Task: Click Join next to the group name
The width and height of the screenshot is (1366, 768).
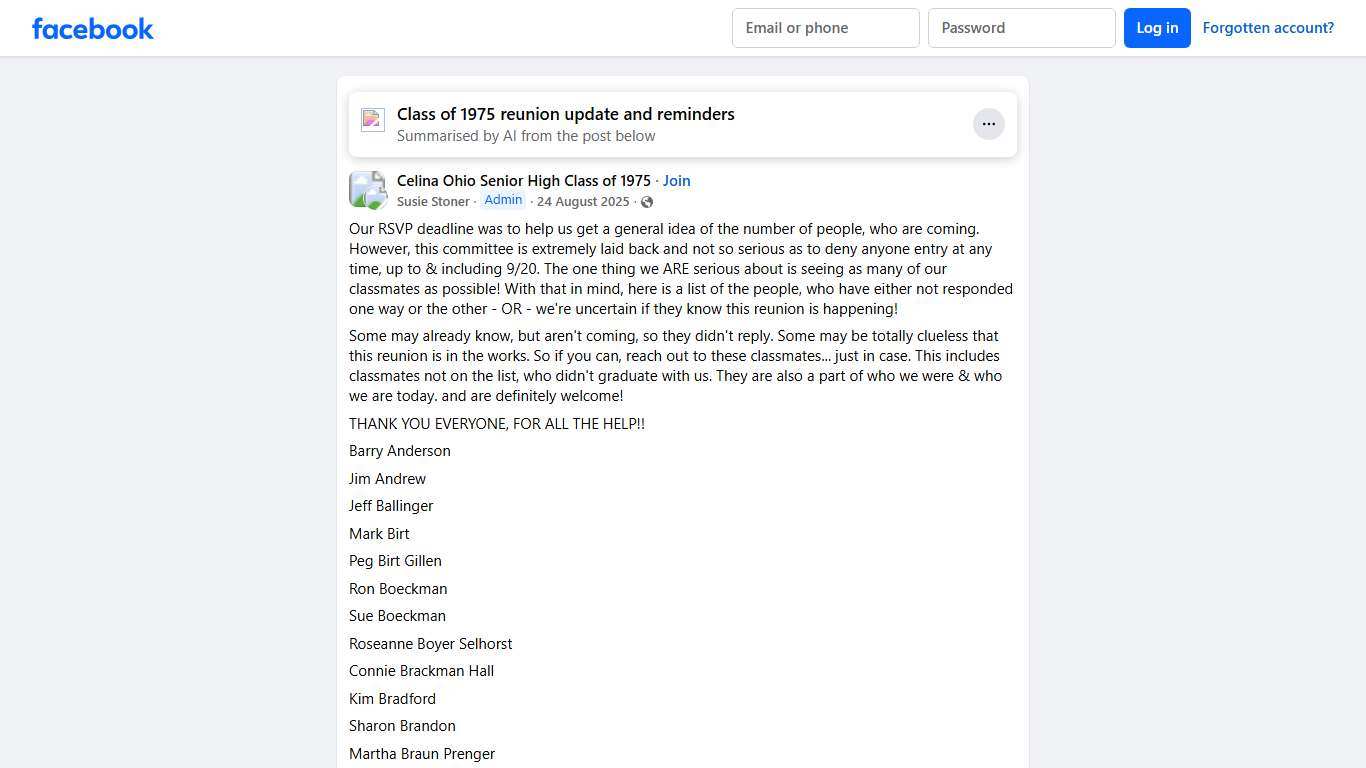Action: point(676,181)
